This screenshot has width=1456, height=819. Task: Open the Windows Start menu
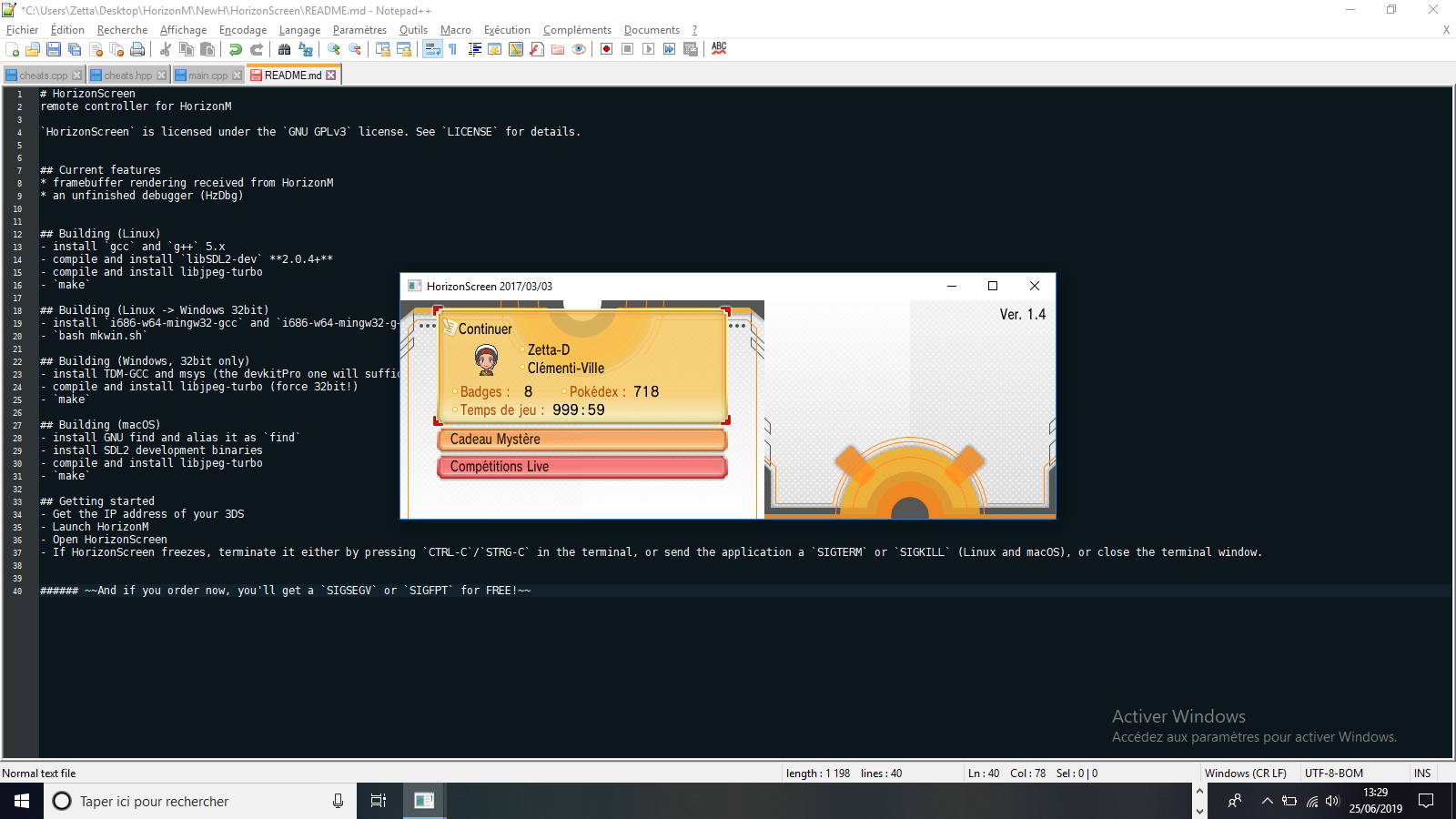(x=22, y=801)
